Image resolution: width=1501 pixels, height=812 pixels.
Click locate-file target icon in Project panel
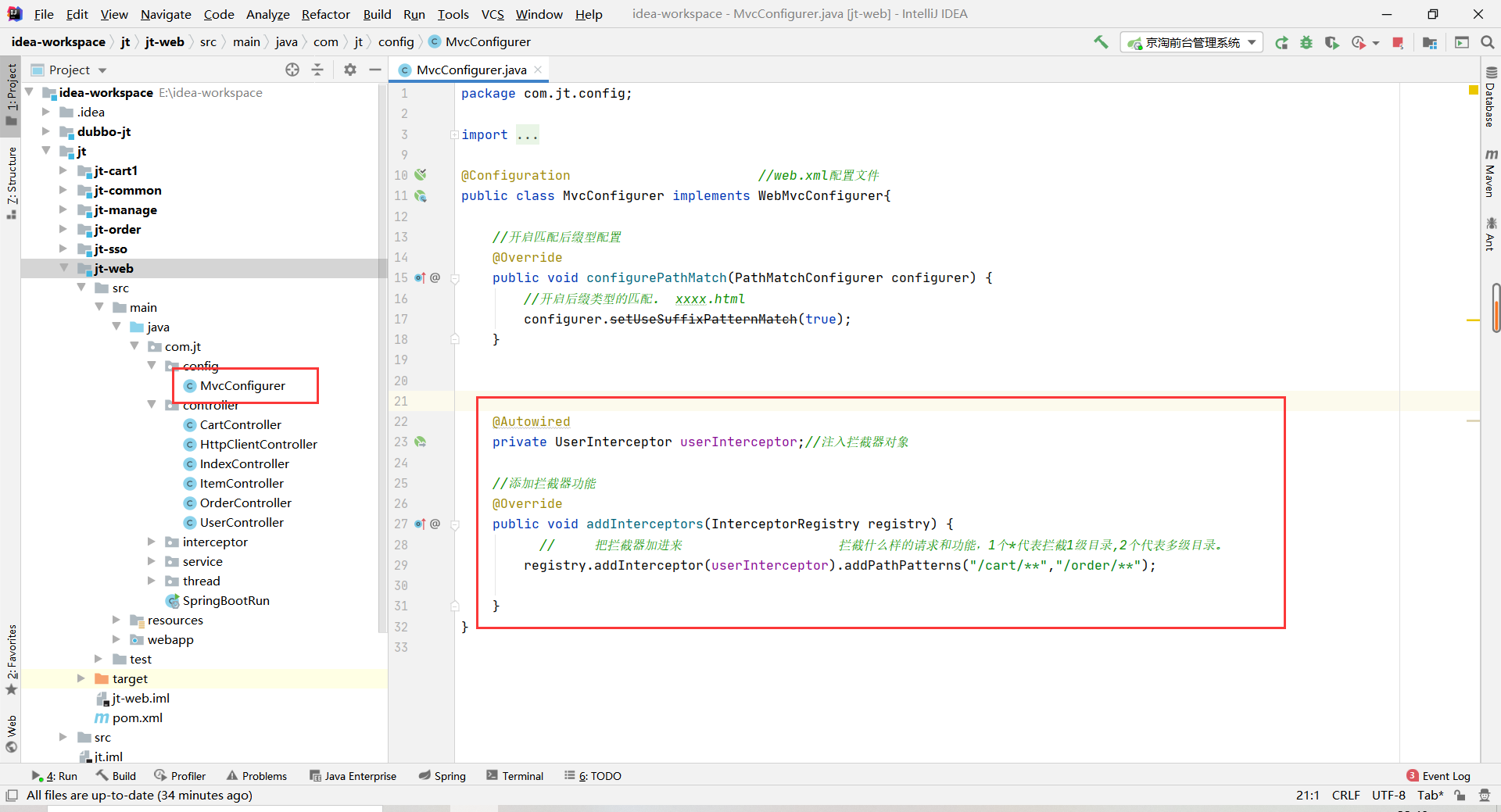click(292, 70)
